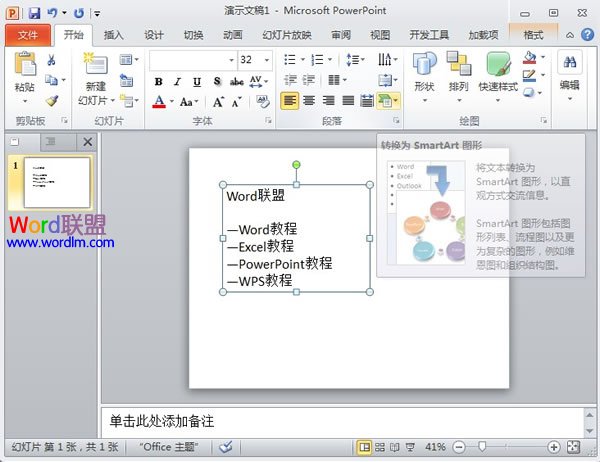Close the slide thumbnail pane
The height and width of the screenshot is (462, 600).
tap(87, 142)
